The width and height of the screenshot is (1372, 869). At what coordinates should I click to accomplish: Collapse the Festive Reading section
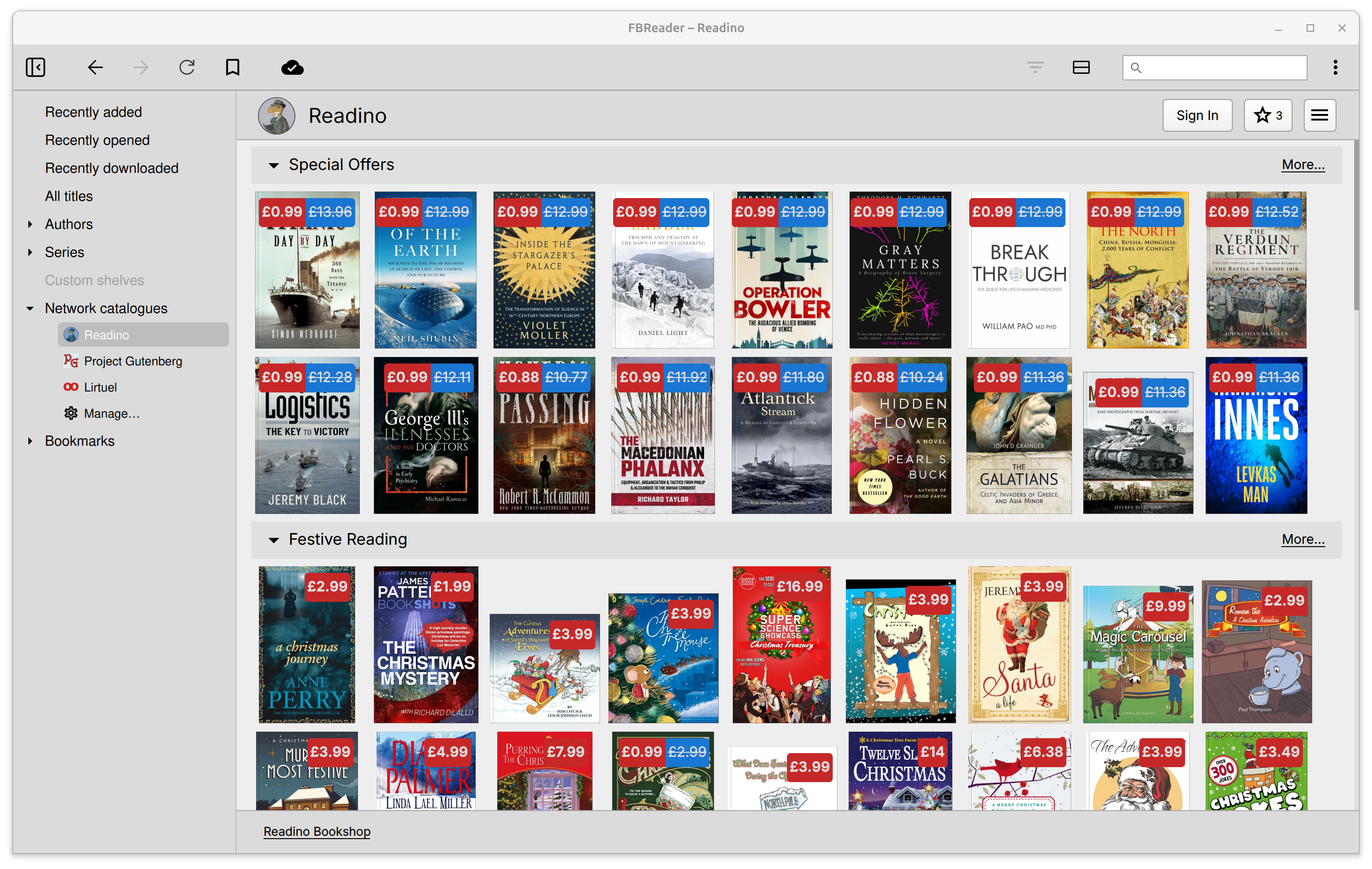point(274,540)
